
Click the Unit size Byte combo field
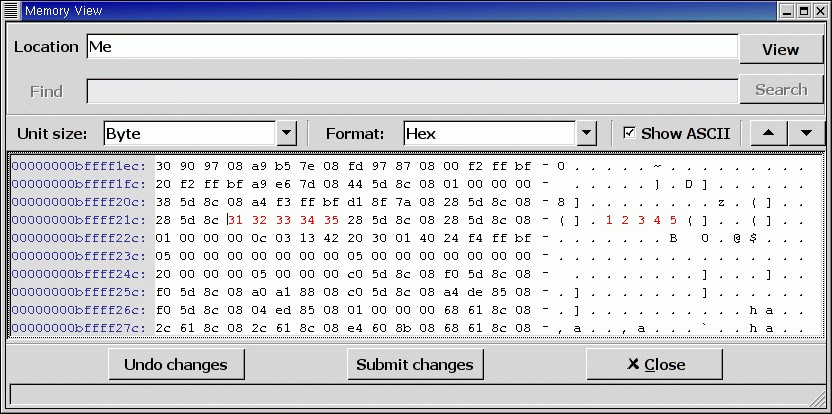tap(190, 133)
